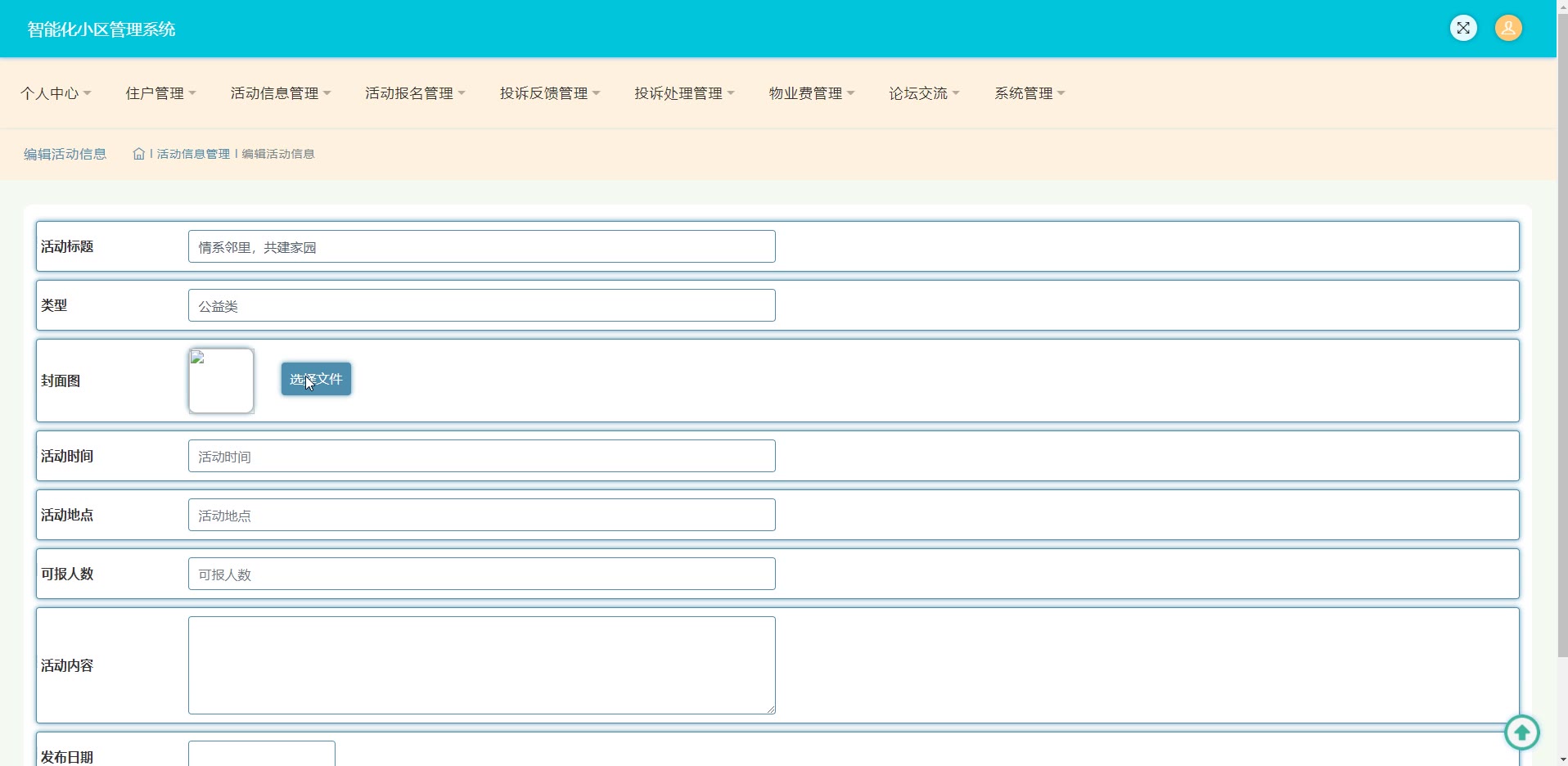Expand the 活动报名管理 menu
1568x766 pixels.
point(415,93)
